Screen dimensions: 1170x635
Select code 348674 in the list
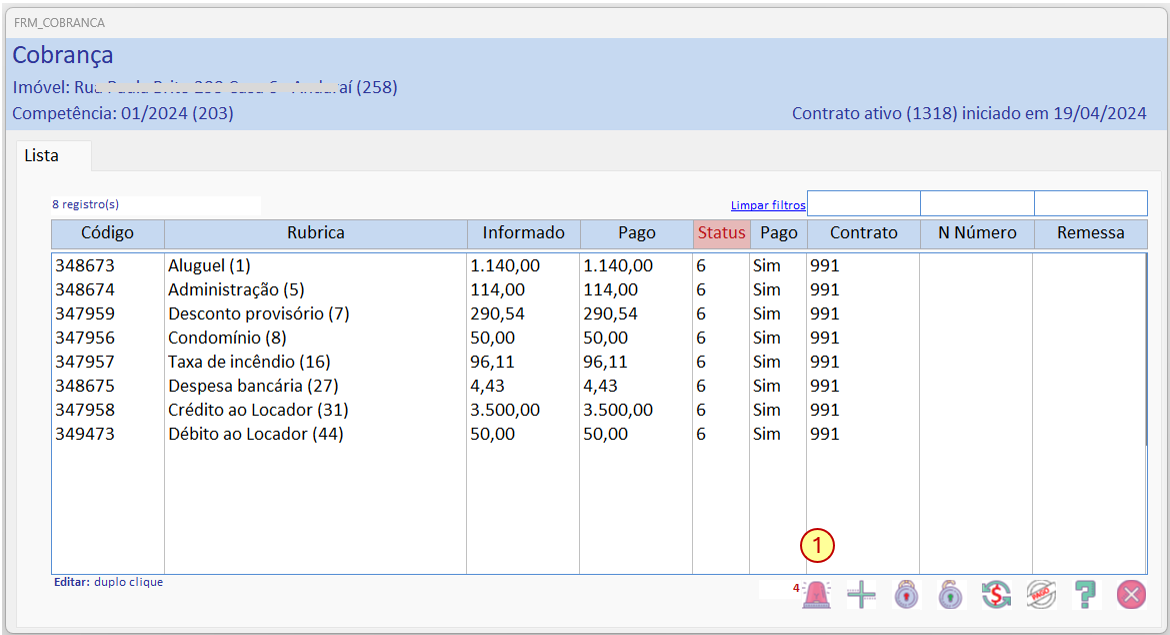pos(85,290)
